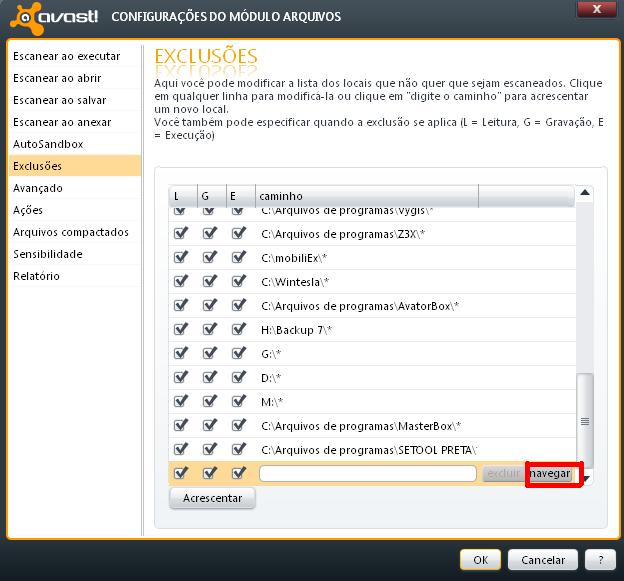Image resolution: width=624 pixels, height=581 pixels.
Task: Toggle G checkbox for D:\* row
Action: pyautogui.click(x=210, y=377)
